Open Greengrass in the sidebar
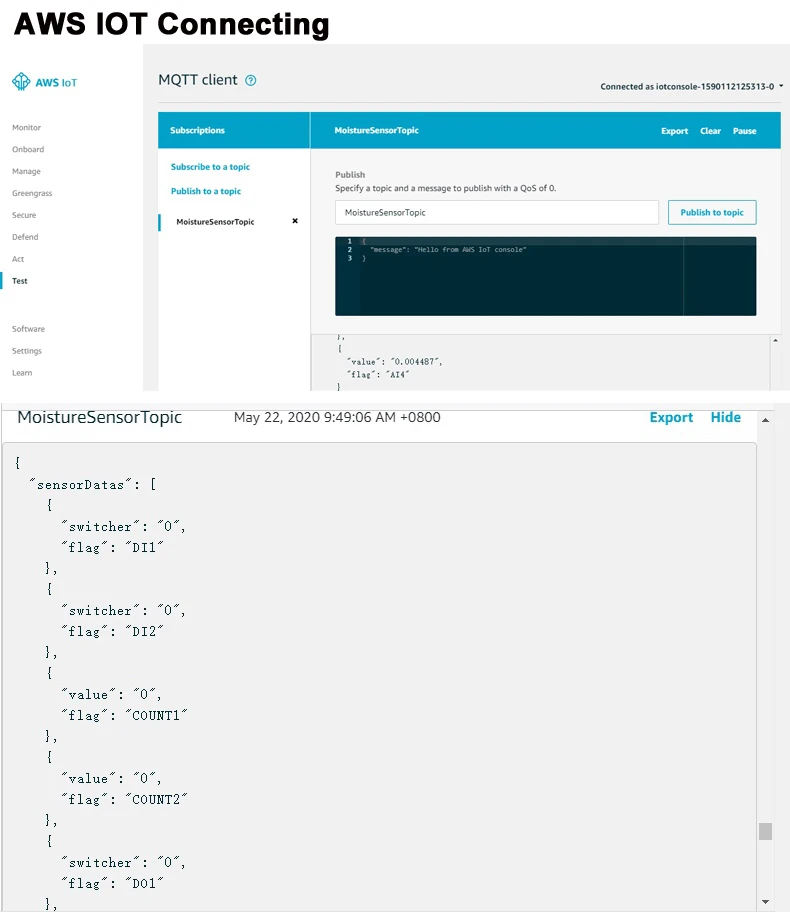 click(32, 193)
